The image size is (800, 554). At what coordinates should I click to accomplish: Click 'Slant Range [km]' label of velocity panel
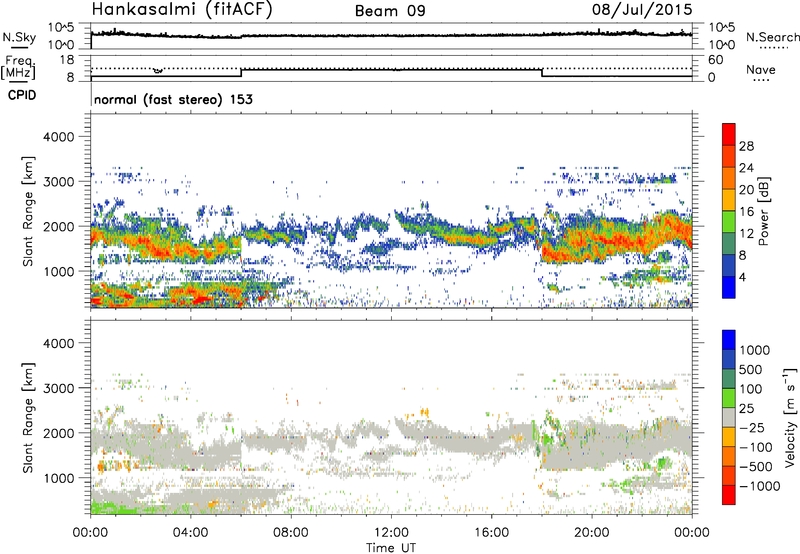28,417
